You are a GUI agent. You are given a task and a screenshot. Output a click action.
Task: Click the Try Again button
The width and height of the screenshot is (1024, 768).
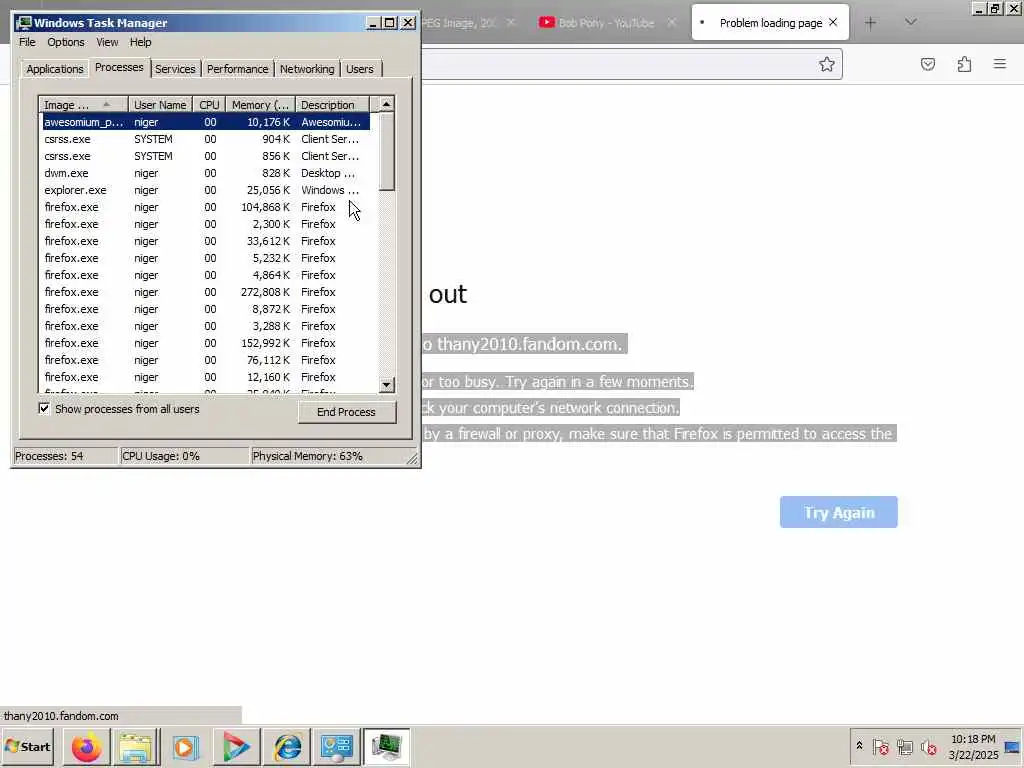(x=839, y=513)
